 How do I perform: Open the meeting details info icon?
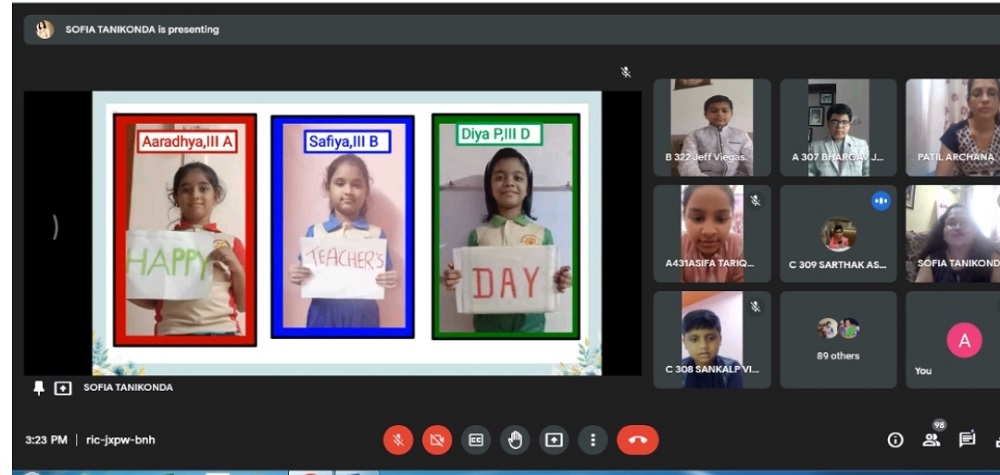click(x=895, y=440)
